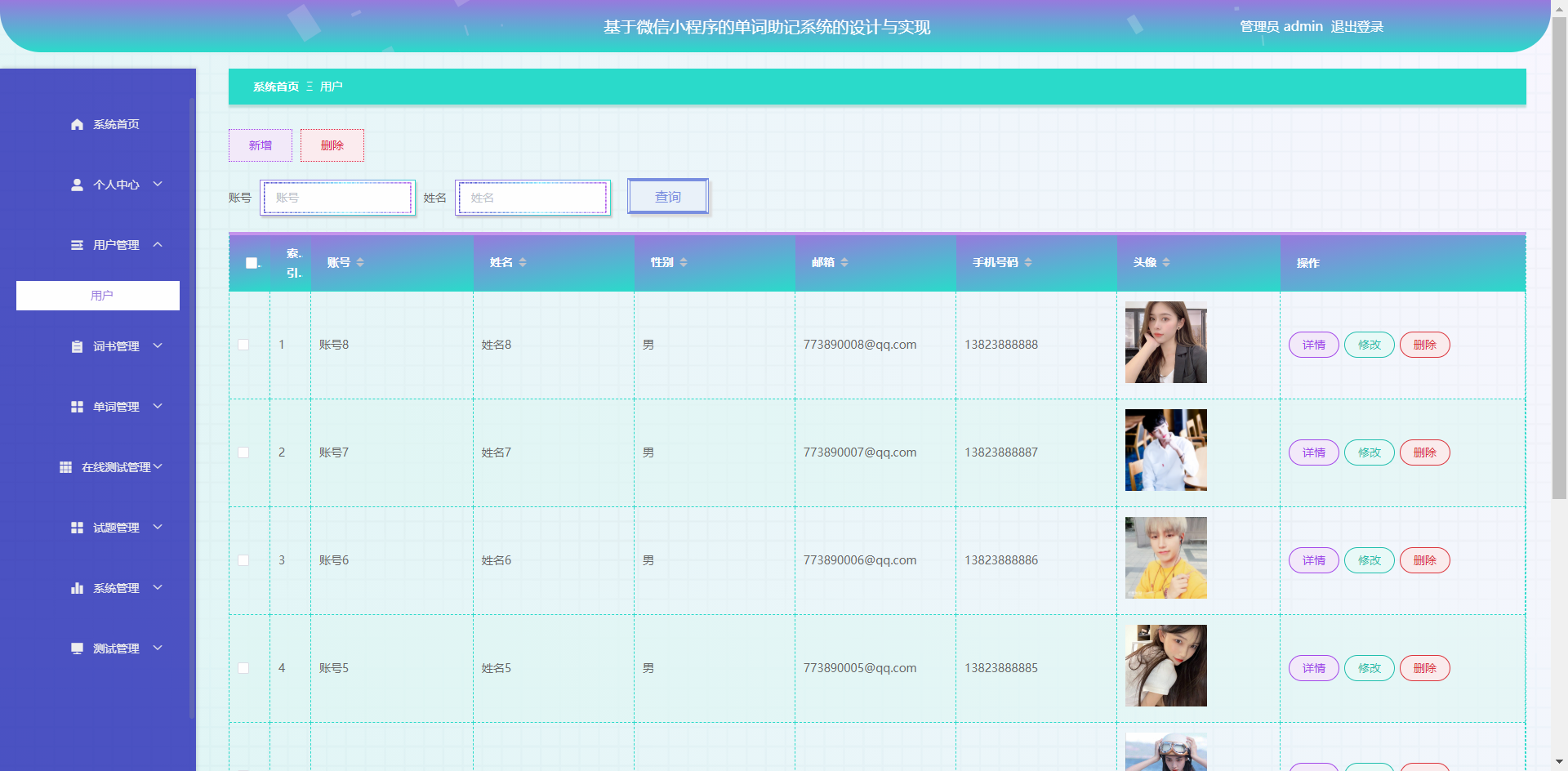Click the 查询 search button

(x=667, y=197)
